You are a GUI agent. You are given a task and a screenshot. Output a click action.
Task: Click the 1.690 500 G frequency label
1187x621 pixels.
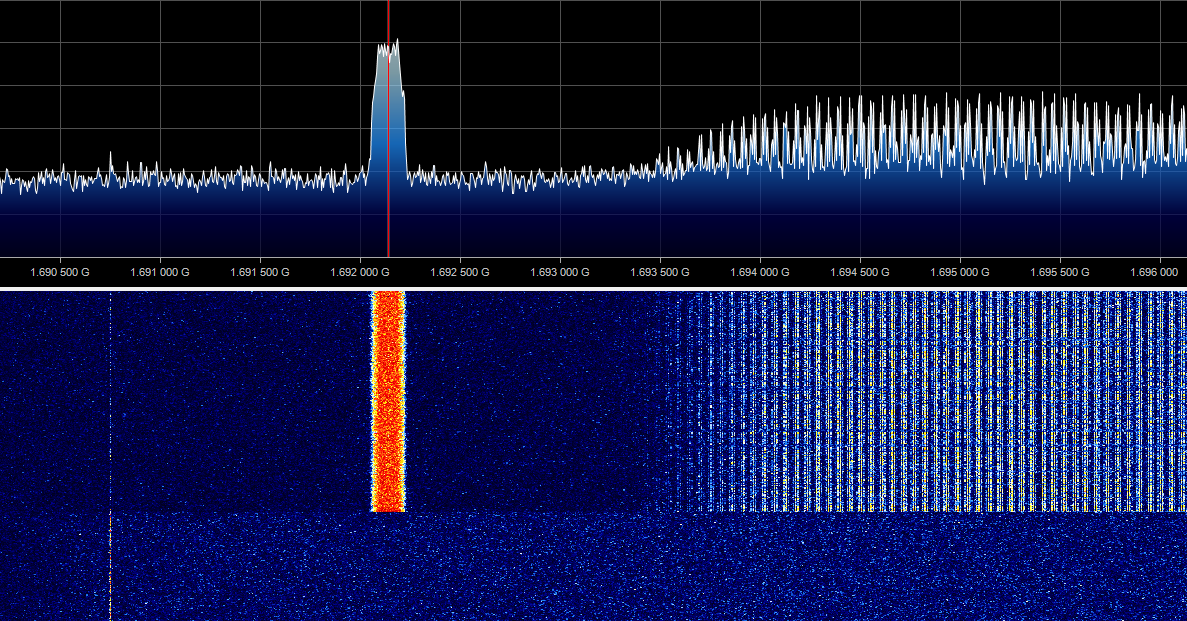click(60, 272)
